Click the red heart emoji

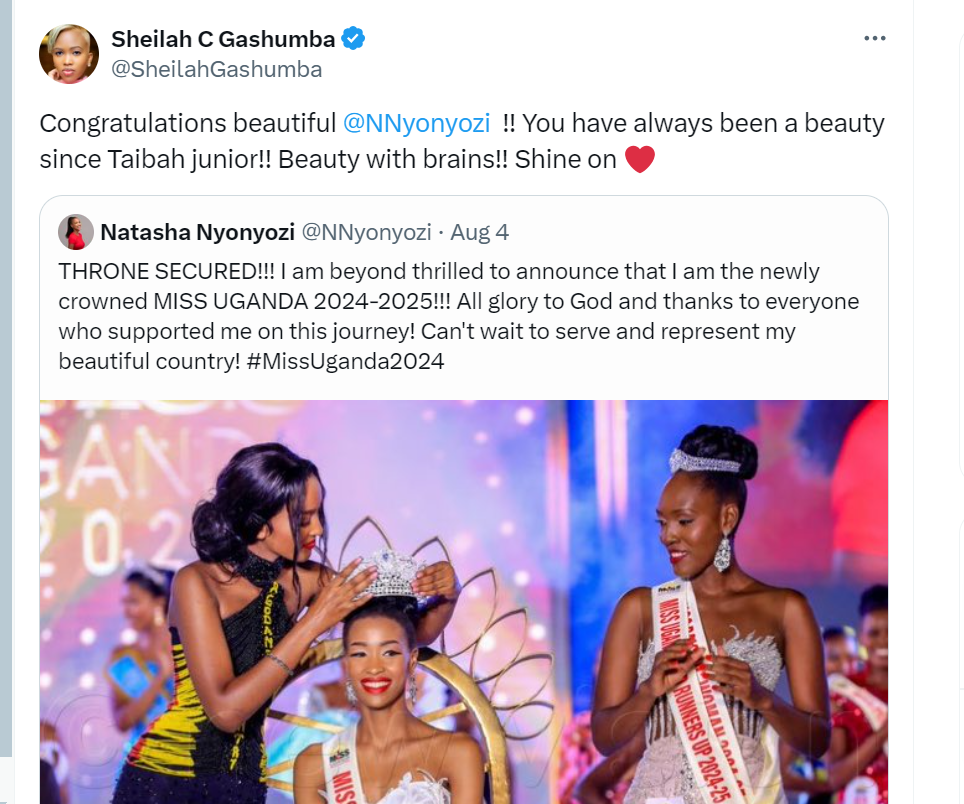tap(639, 159)
